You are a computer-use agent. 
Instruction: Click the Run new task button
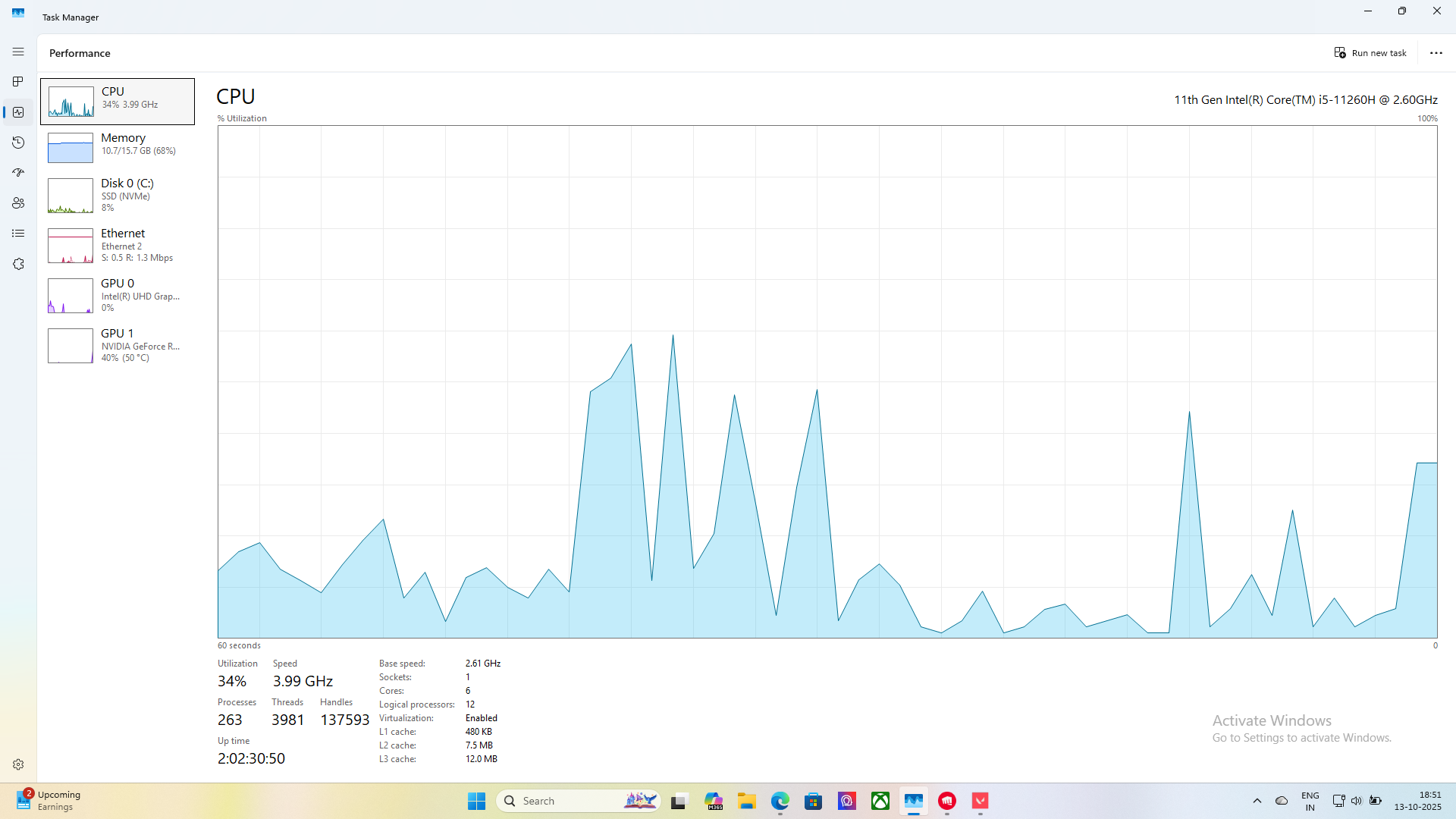[x=1370, y=53]
